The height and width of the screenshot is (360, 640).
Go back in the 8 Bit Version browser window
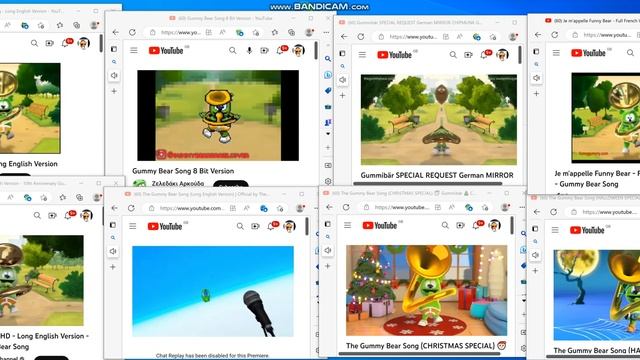[x=116, y=32]
